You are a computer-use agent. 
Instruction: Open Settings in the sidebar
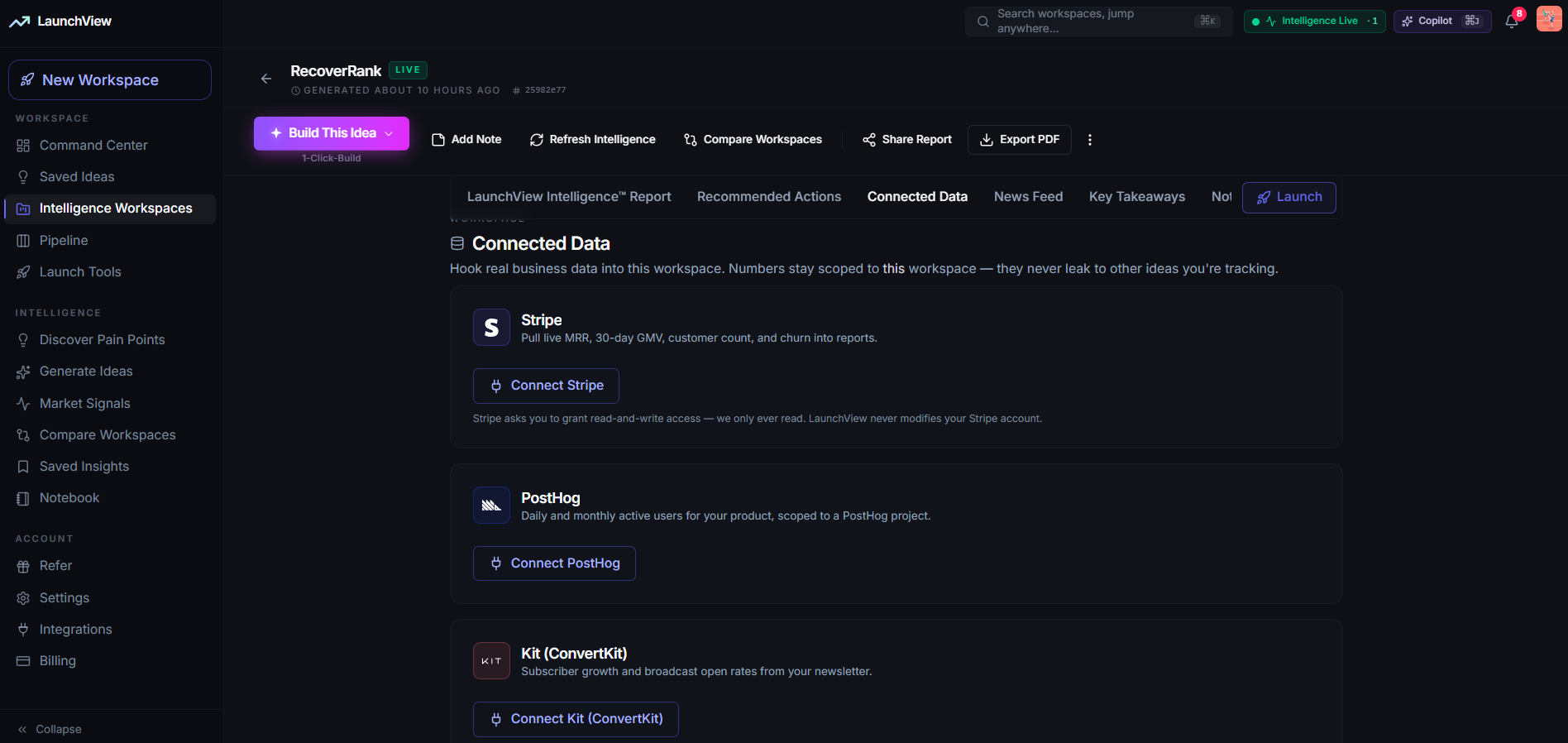coord(110,598)
